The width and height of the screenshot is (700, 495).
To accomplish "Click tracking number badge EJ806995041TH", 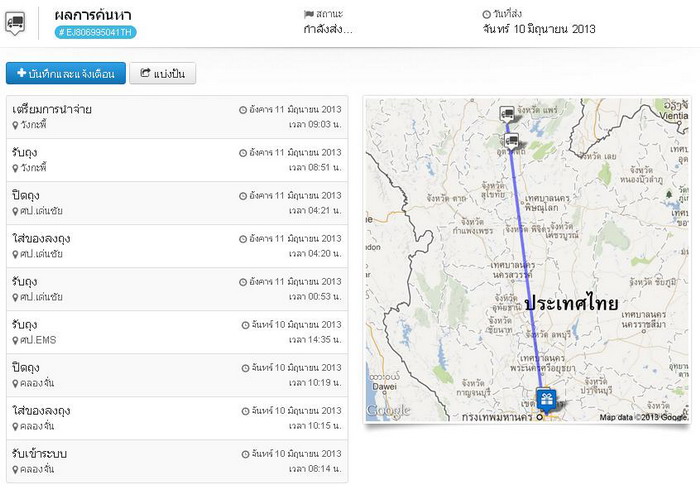I will tap(95, 32).
